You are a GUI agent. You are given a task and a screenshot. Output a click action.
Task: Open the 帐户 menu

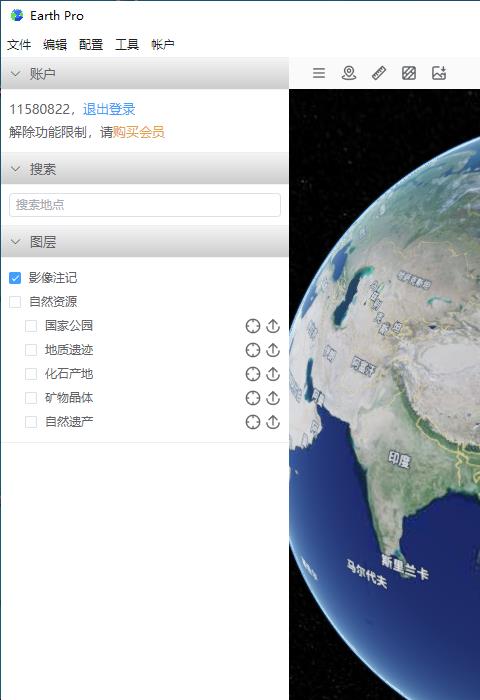(x=163, y=44)
